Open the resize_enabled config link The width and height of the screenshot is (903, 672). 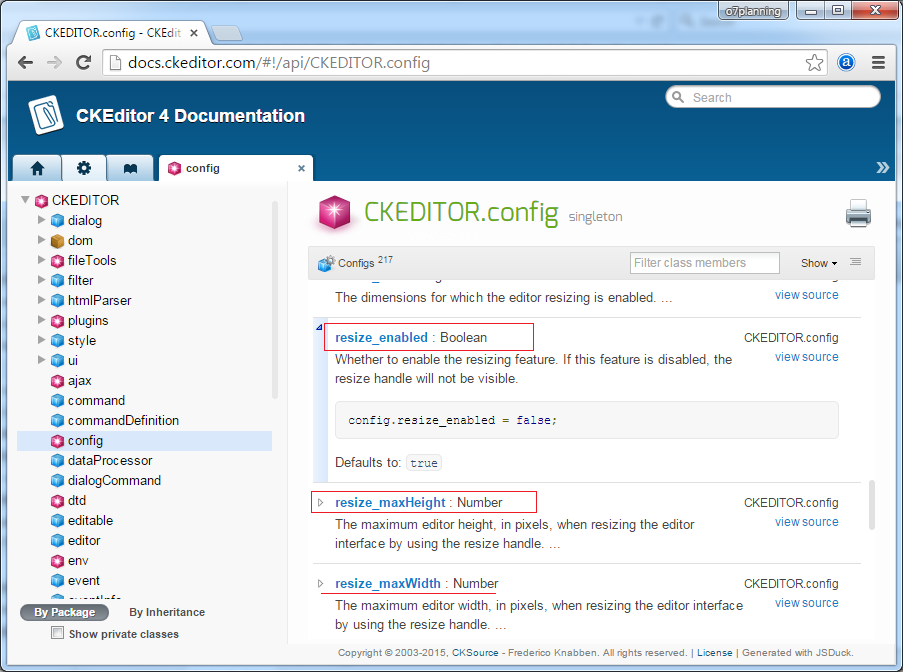381,337
